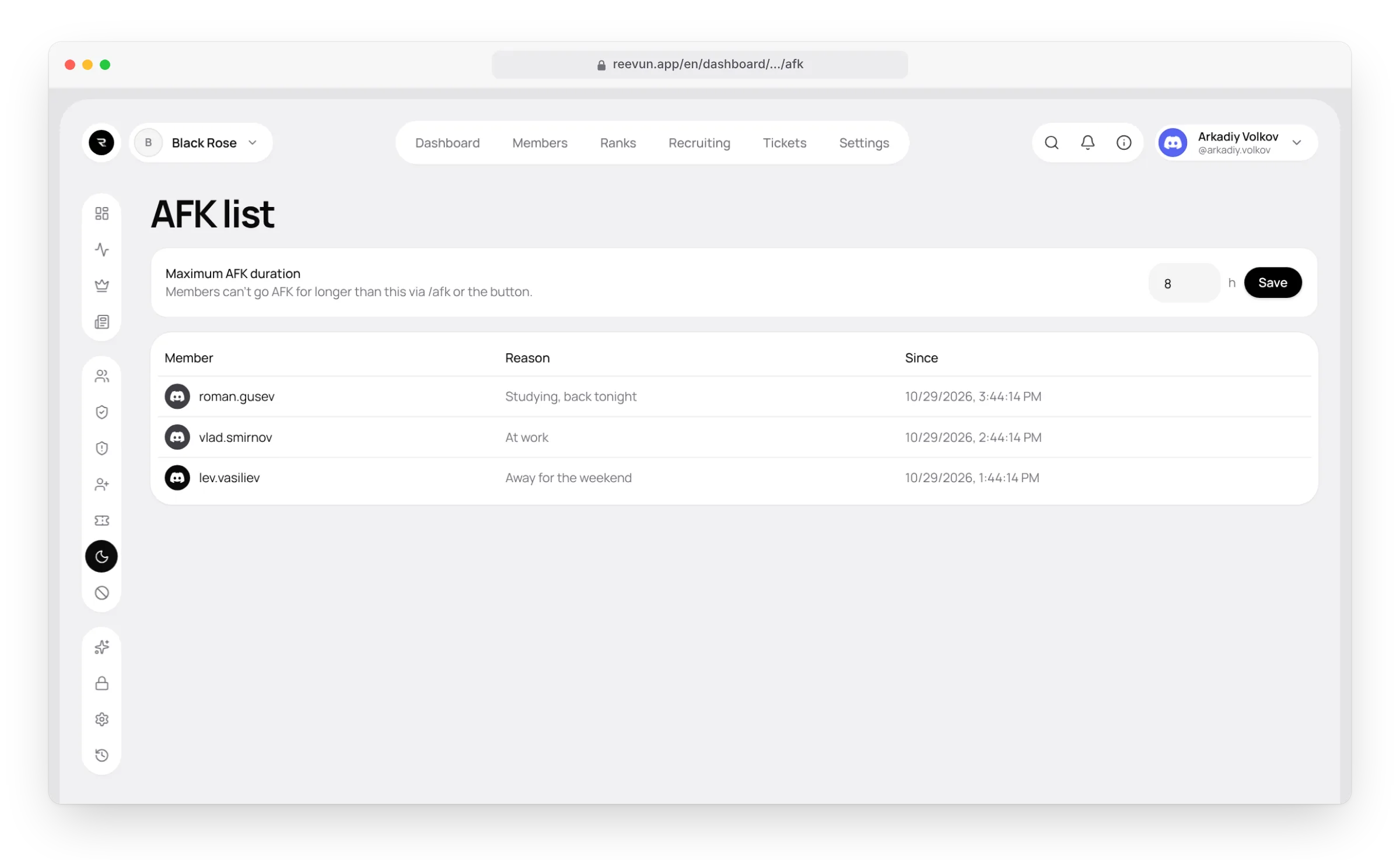1400x860 pixels.
Task: Click the lev.vasiliev avatar
Action: 177,478
